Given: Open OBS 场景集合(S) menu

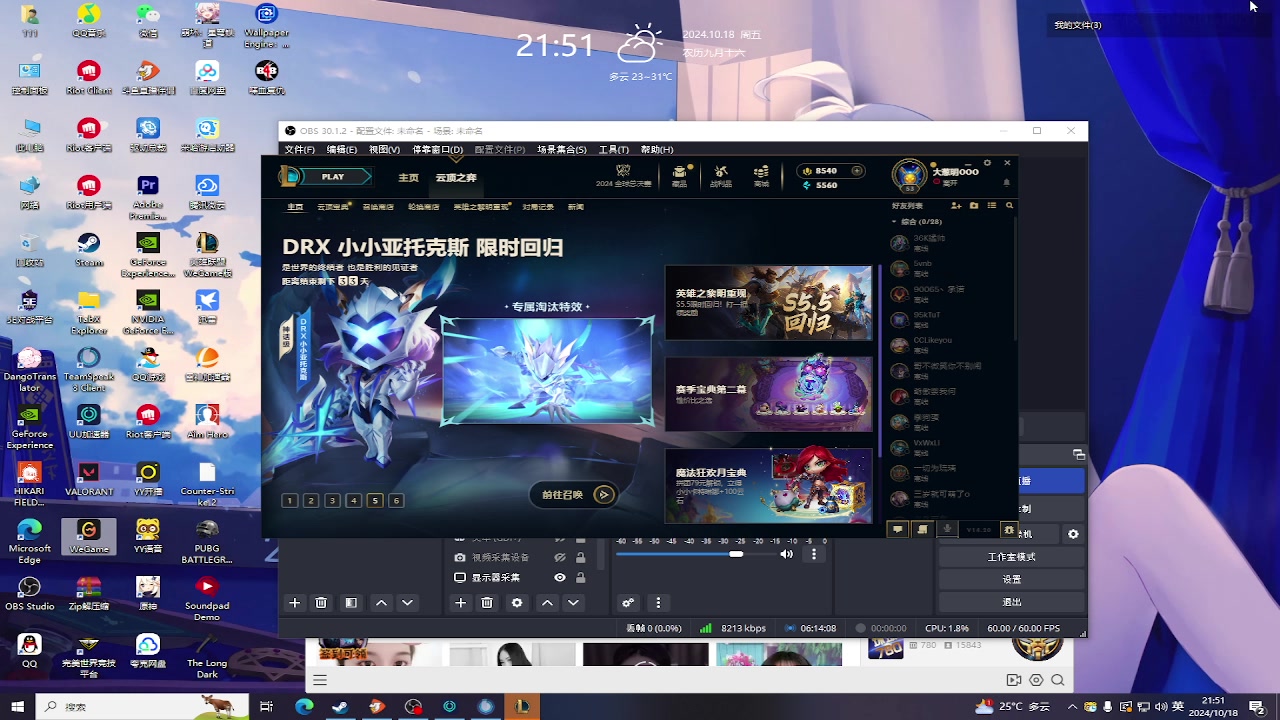Looking at the screenshot, I should tap(562, 150).
